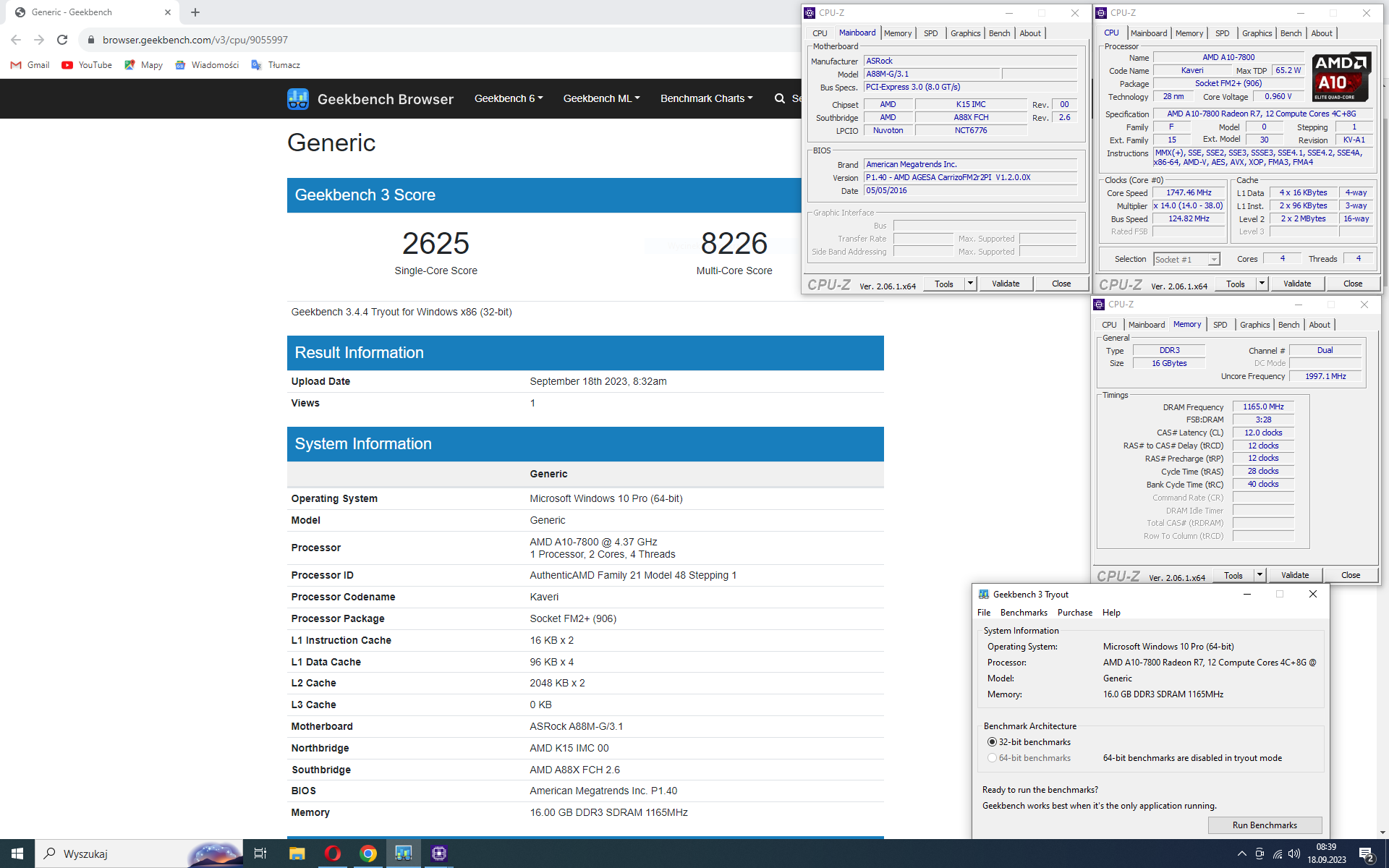Open the Geekbench app on taskbar
Screen dimensions: 1389x868
pos(403,854)
